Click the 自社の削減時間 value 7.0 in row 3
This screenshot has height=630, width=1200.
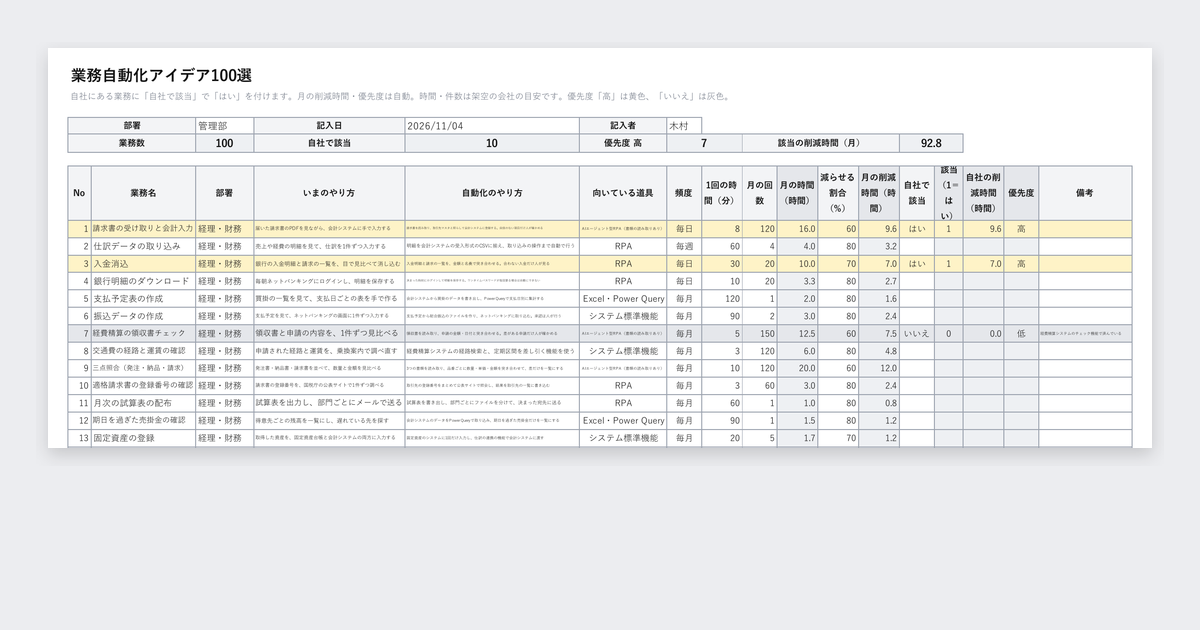tap(984, 264)
